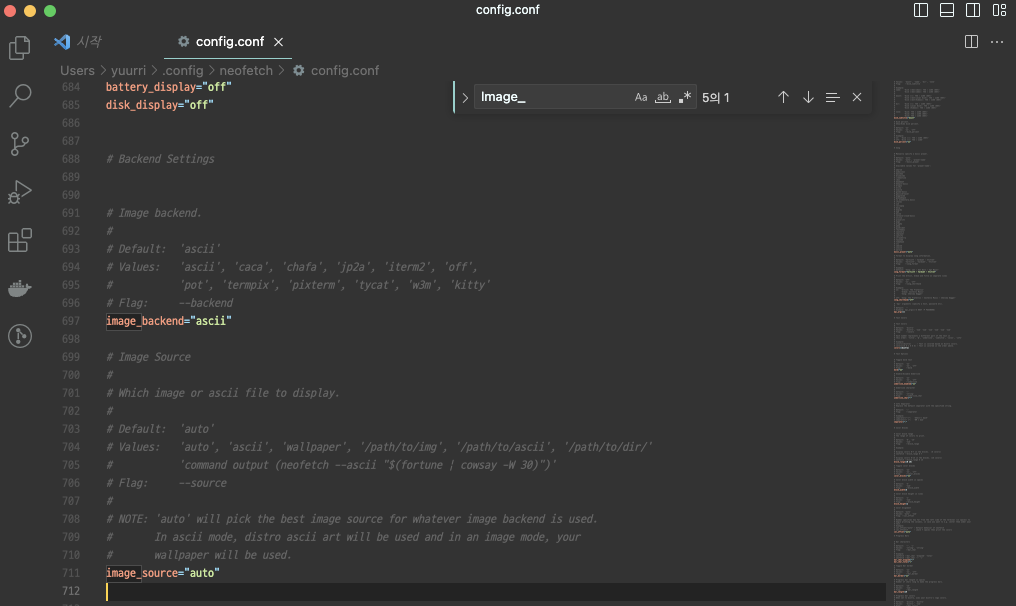Open editor more actions menu
Image resolution: width=1016 pixels, height=606 pixels.
[997, 42]
